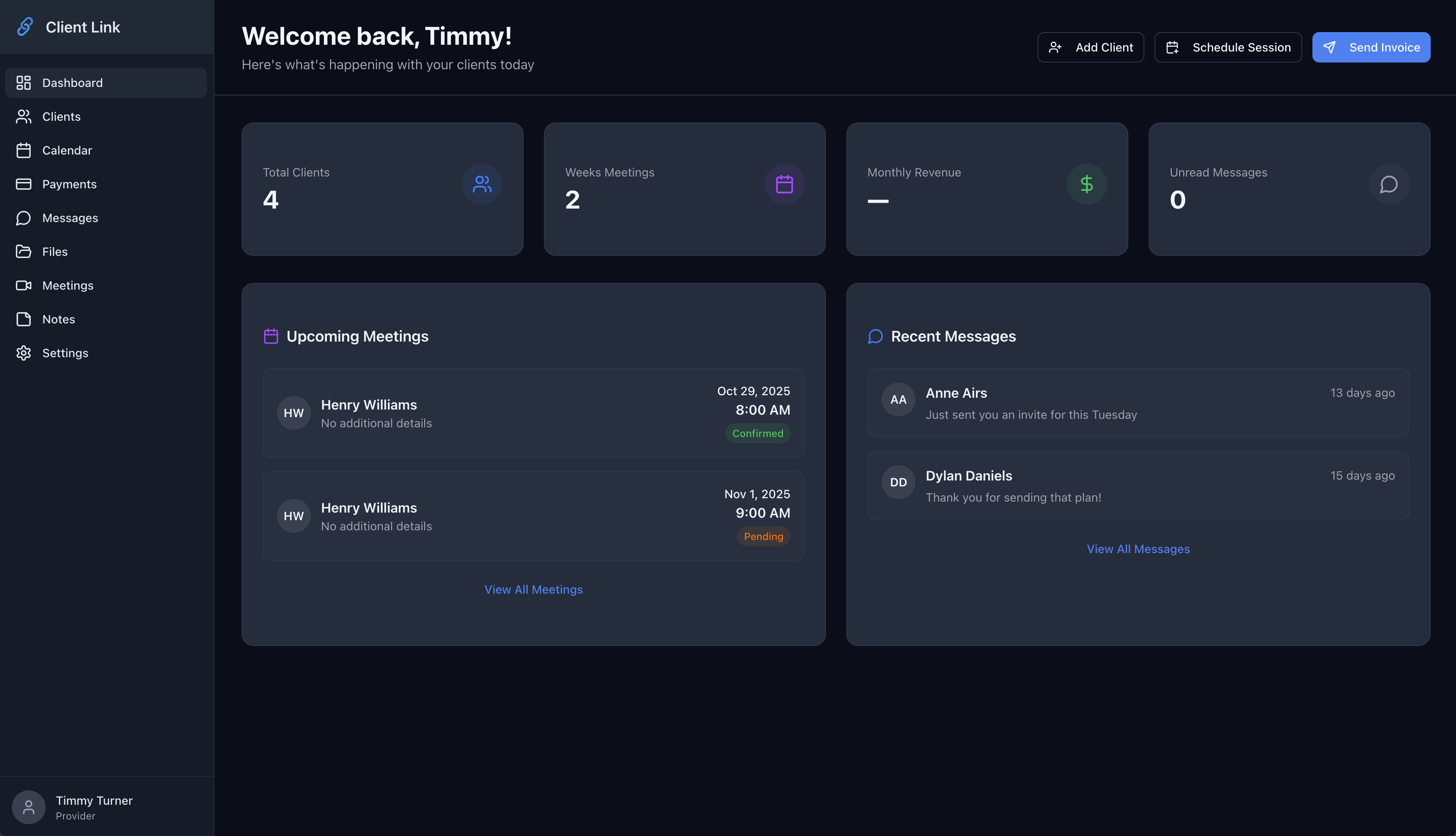Screen dimensions: 1456x836
Task: Click the Calendar icon in the sidebar
Action: (24, 150)
